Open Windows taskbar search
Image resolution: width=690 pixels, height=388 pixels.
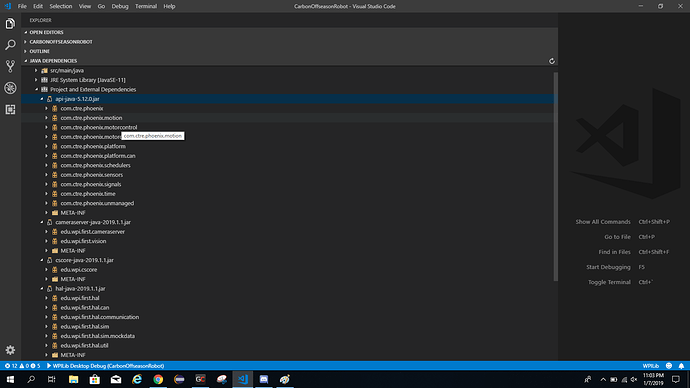point(31,379)
